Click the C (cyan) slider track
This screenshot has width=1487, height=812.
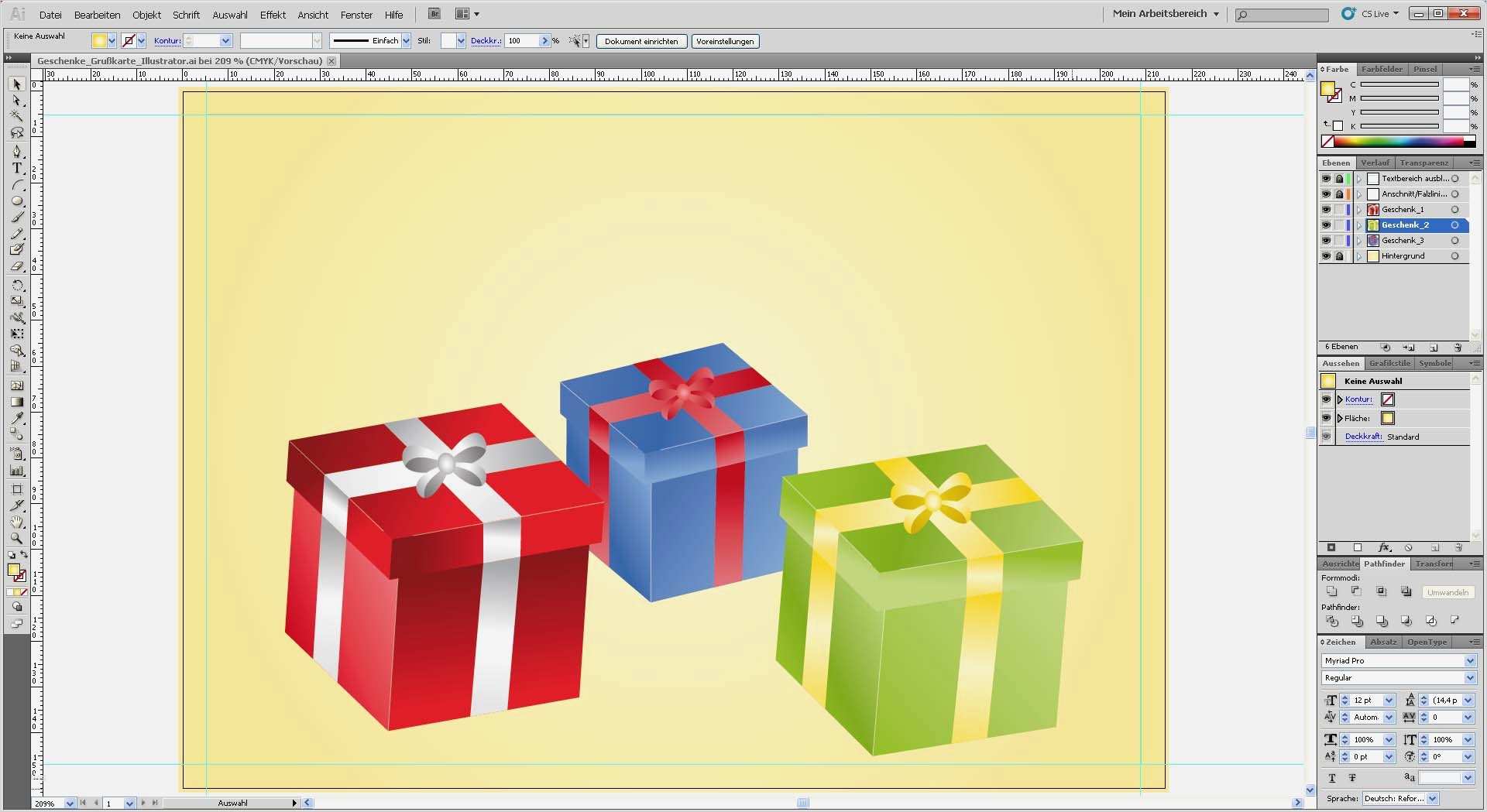point(1399,84)
